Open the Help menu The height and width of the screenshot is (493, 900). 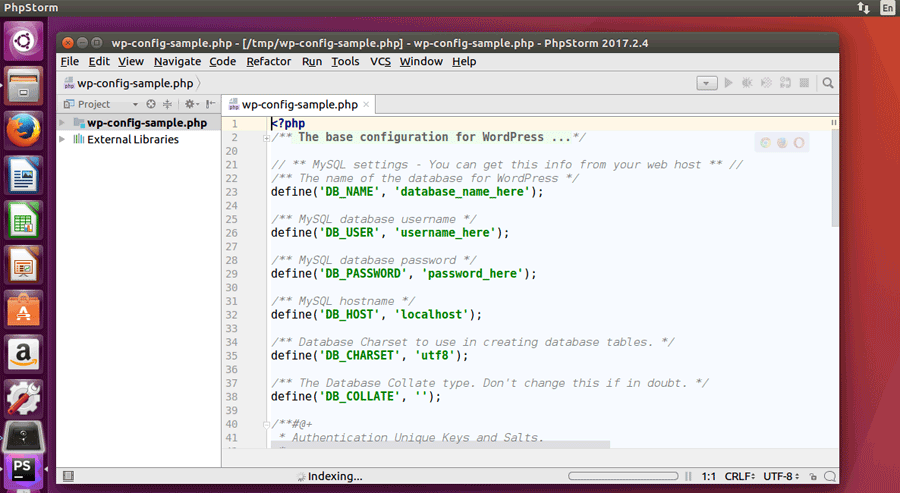pyautogui.click(x=464, y=61)
